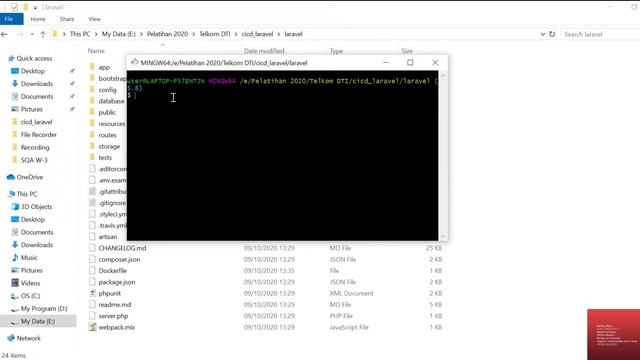This screenshot has height=360, width=640.
Task: Open the View ribbon tab
Action: [94, 19]
